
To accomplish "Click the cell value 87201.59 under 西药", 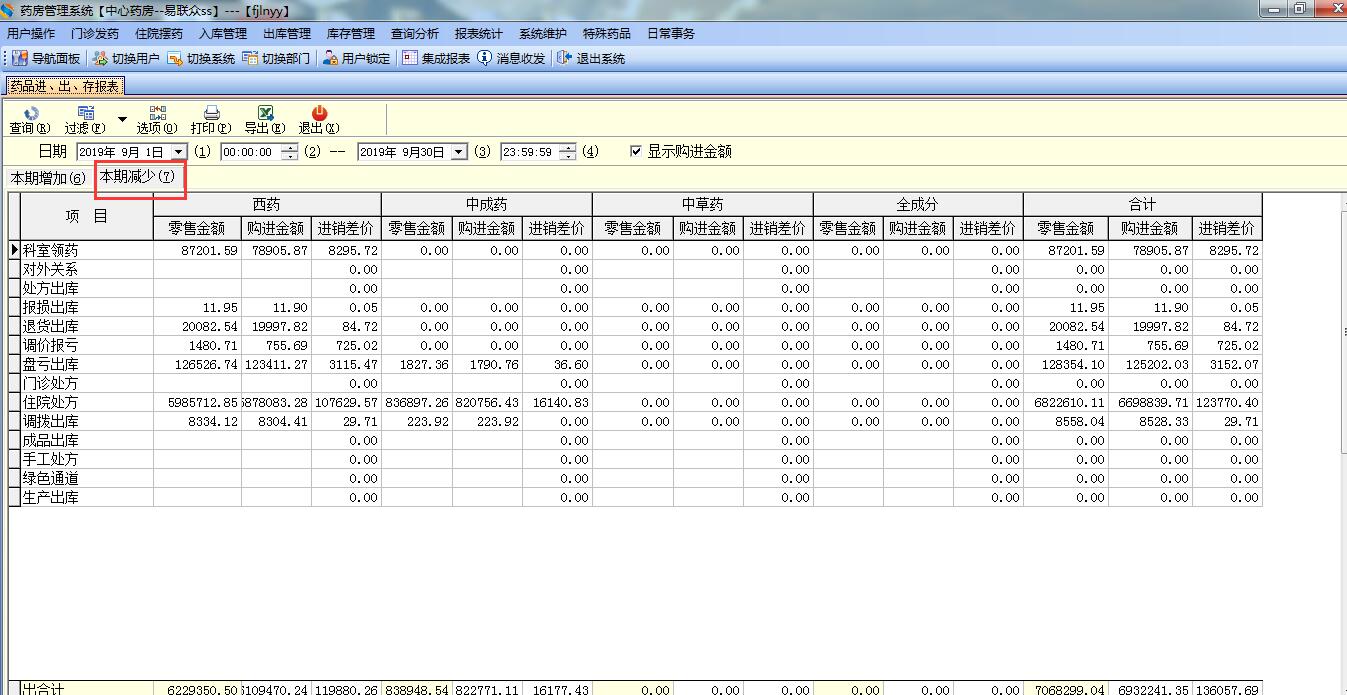I will 197,250.
